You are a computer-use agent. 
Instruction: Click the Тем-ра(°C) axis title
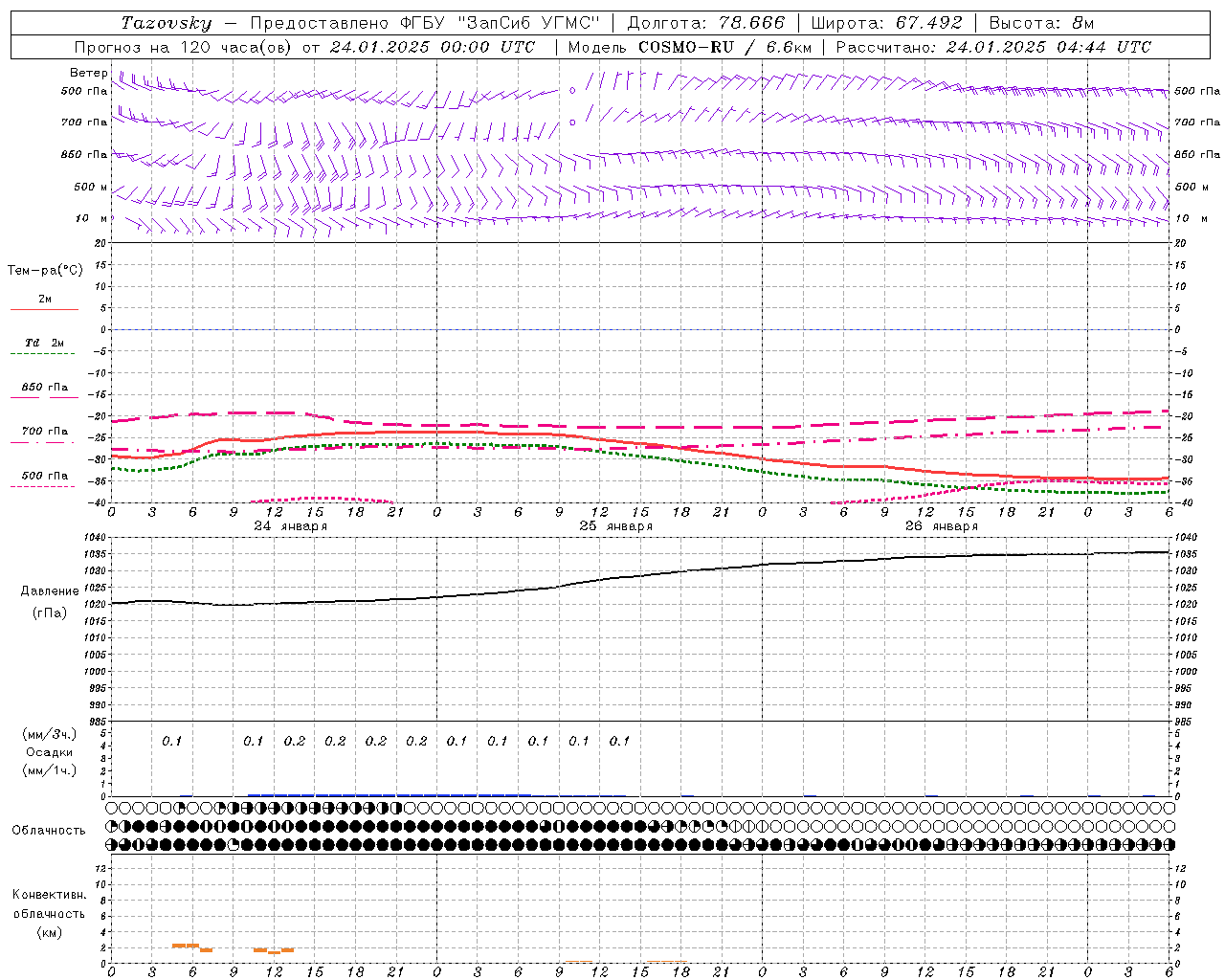click(x=45, y=270)
